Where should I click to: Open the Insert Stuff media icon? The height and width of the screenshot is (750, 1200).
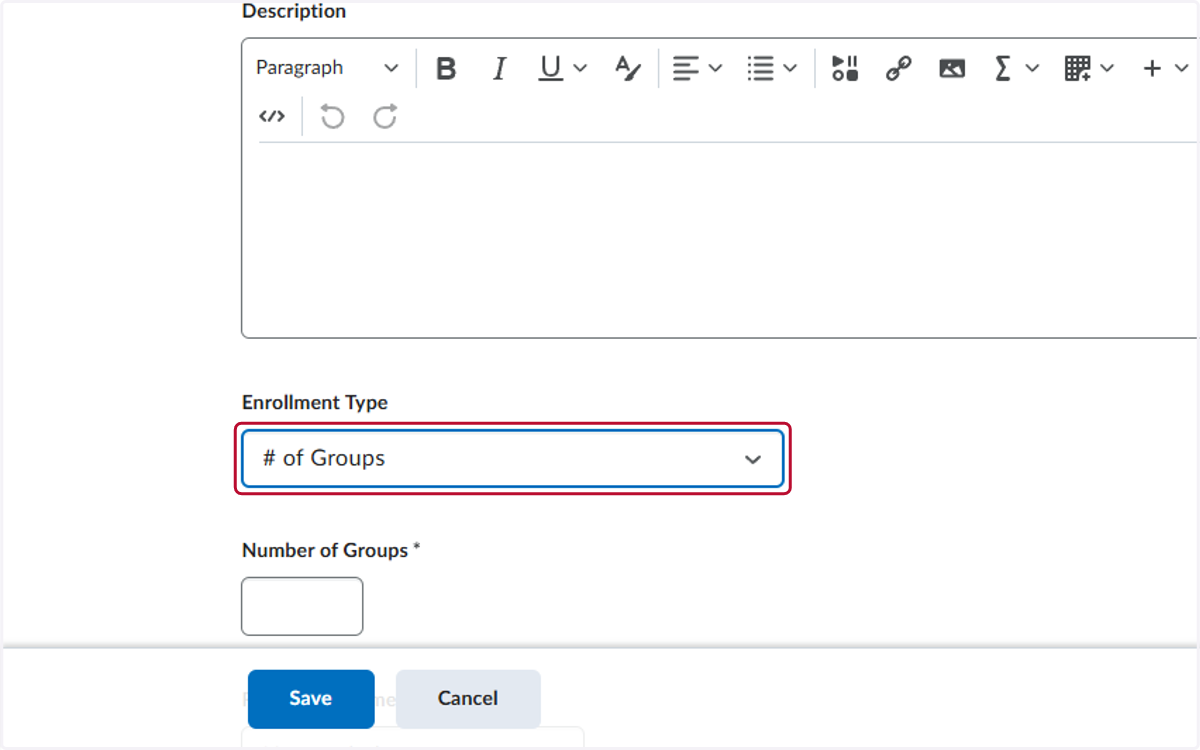coord(845,68)
